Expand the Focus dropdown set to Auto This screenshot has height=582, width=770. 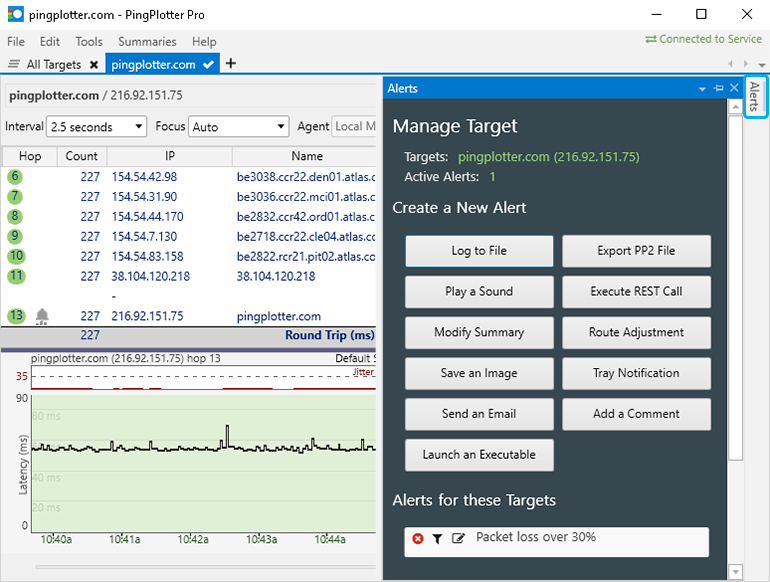[239, 127]
